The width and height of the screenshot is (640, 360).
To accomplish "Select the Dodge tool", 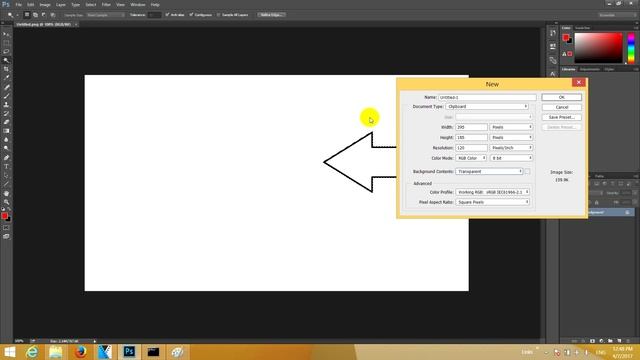I will (6, 149).
